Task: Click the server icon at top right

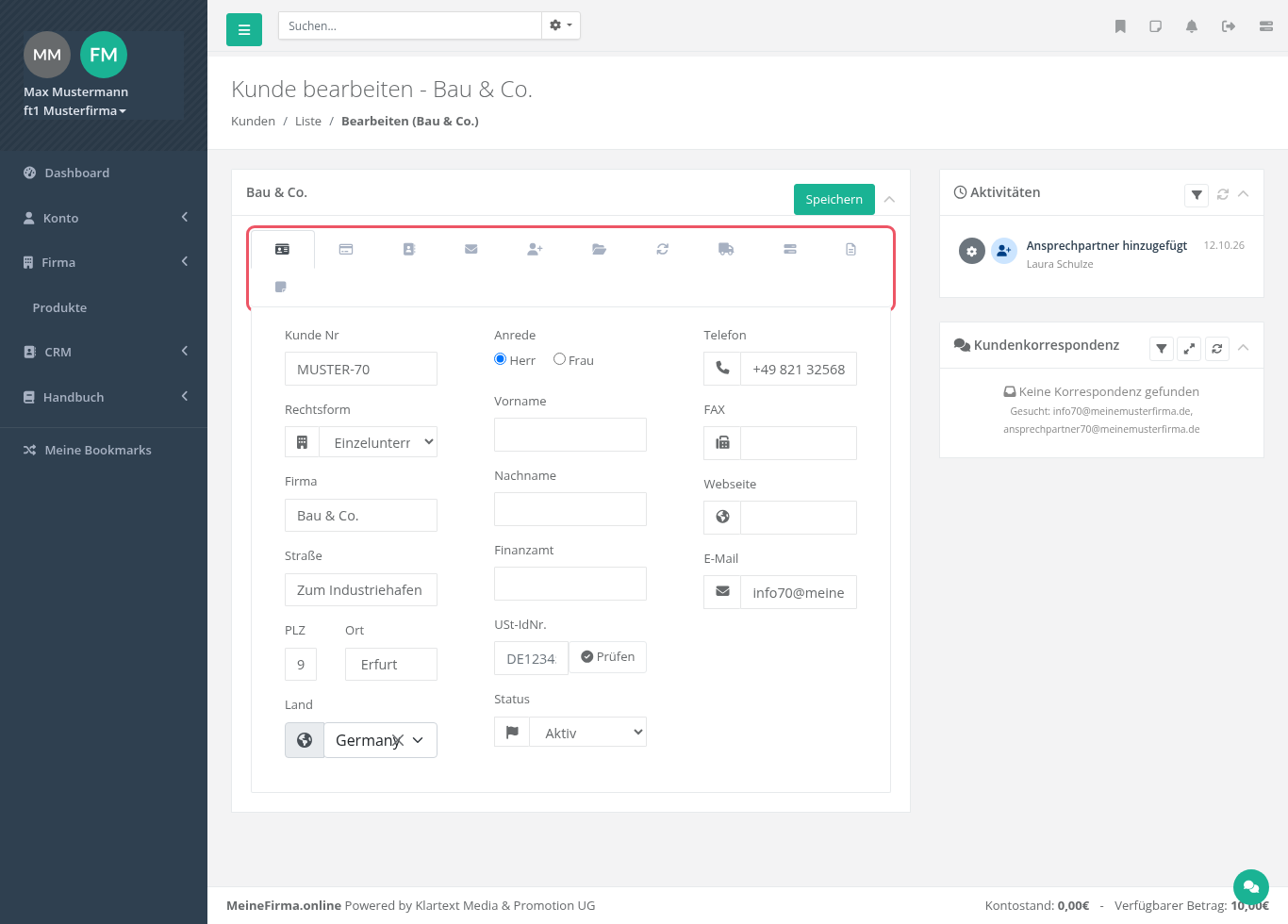Action: coord(1266,26)
